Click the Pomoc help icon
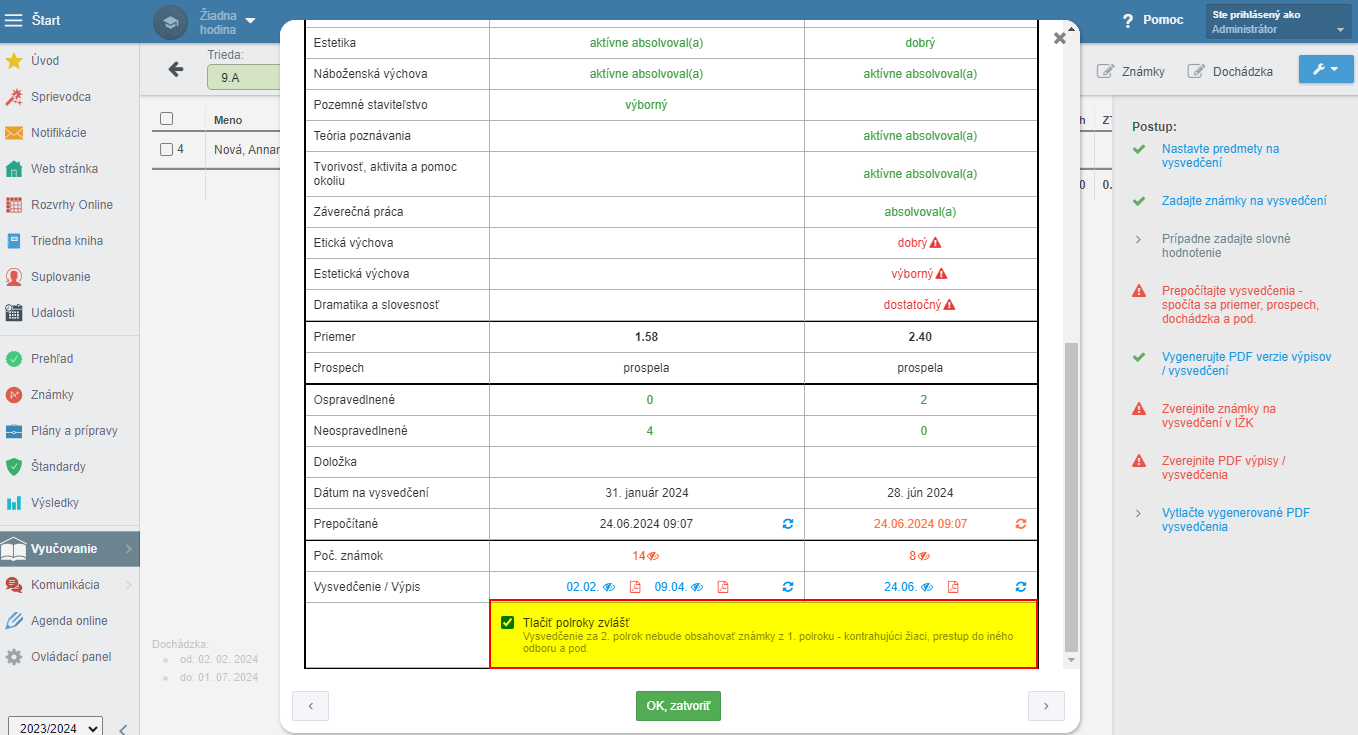 pos(1128,21)
